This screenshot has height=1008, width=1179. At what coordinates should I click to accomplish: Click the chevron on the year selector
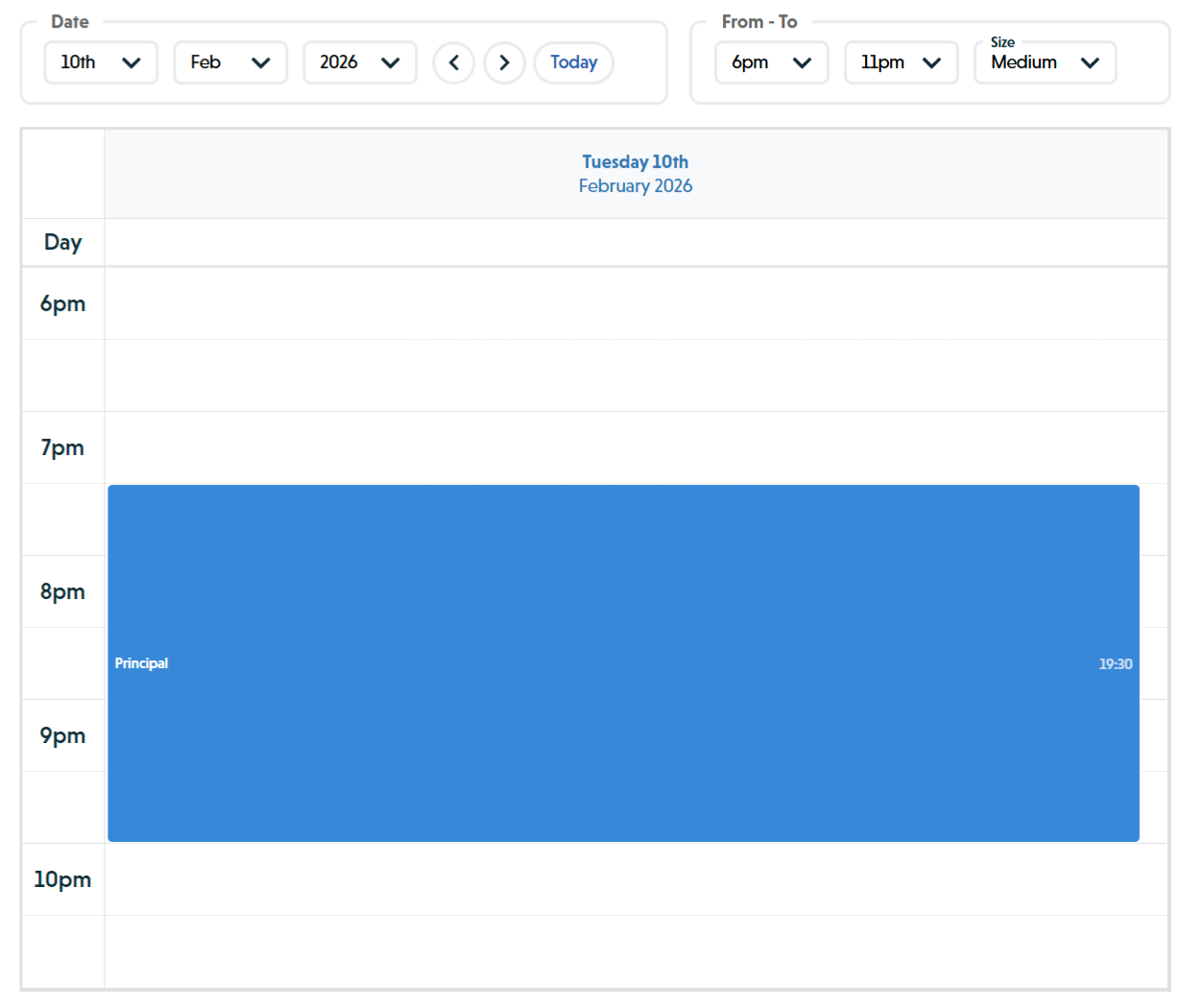click(x=391, y=62)
